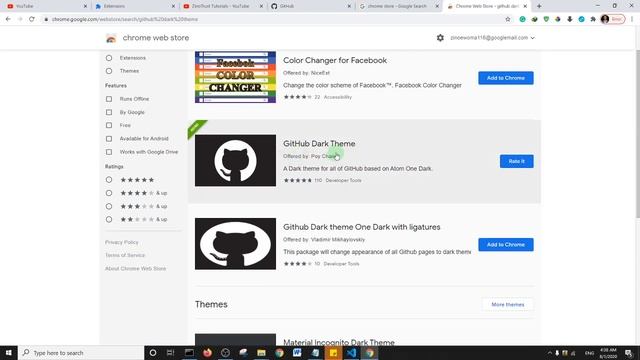
Task: Click the Chrome Web Store rainbow logo
Action: coord(111,38)
